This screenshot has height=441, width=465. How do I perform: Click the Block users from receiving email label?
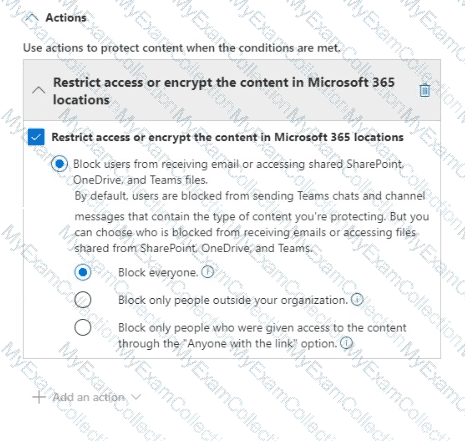(238, 172)
